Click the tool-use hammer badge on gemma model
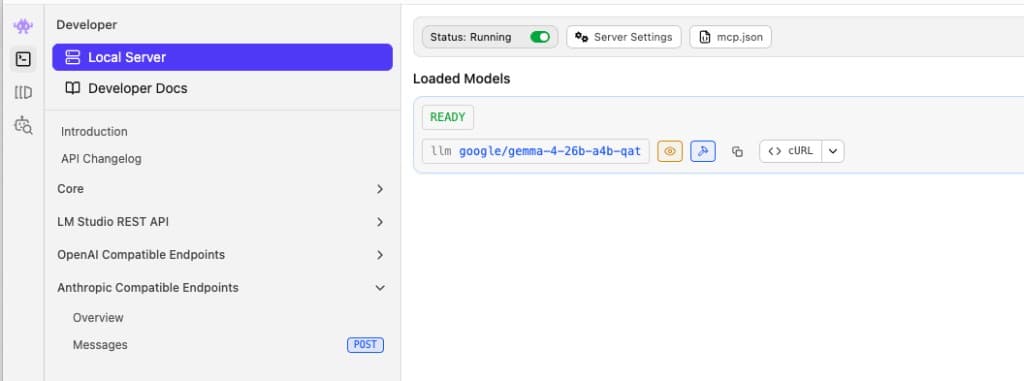Viewport: 1024px width, 381px height. click(703, 151)
